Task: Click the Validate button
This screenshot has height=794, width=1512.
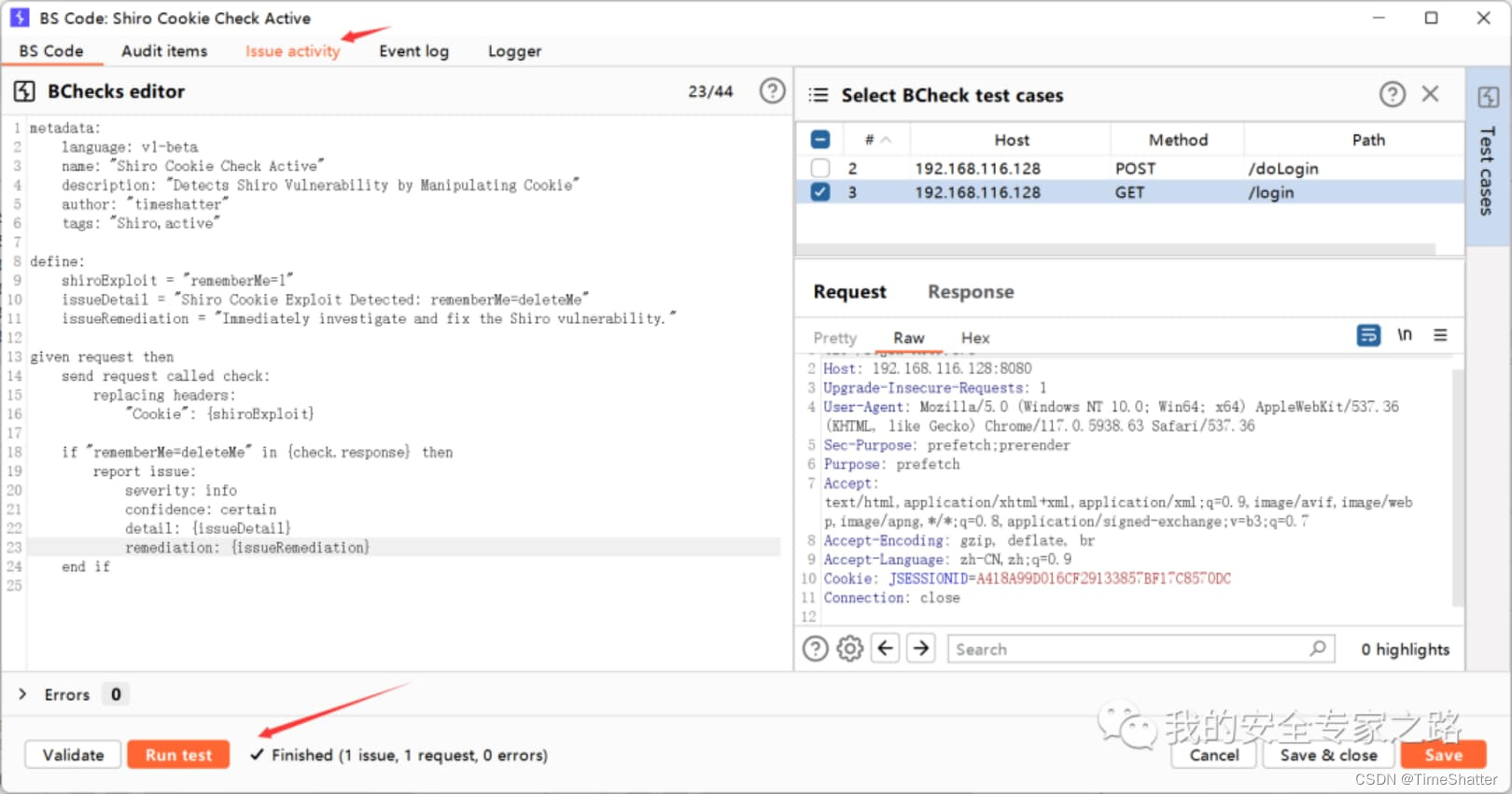Action: (x=73, y=755)
